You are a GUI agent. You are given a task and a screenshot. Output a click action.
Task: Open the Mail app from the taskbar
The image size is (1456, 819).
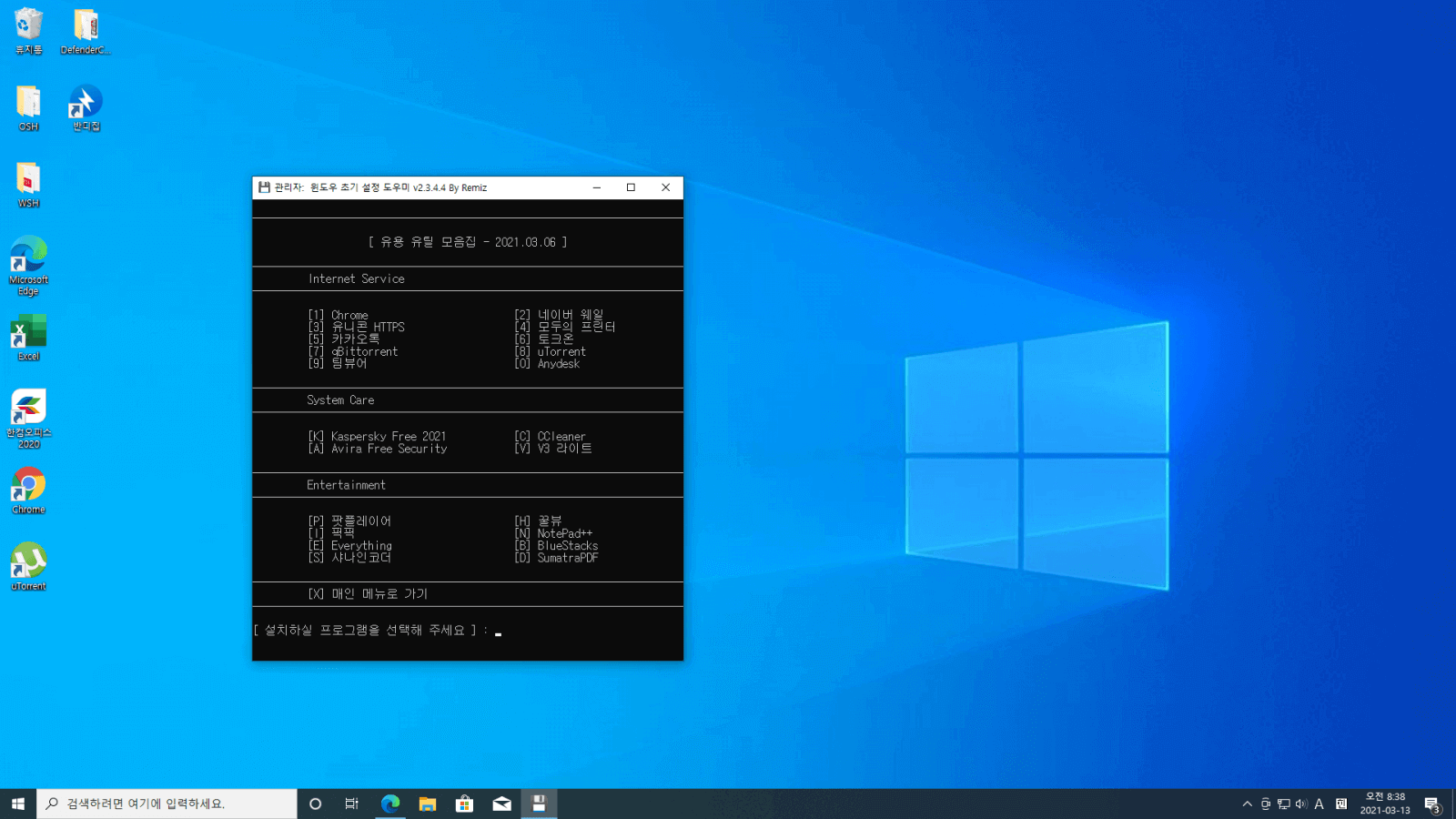pos(501,804)
